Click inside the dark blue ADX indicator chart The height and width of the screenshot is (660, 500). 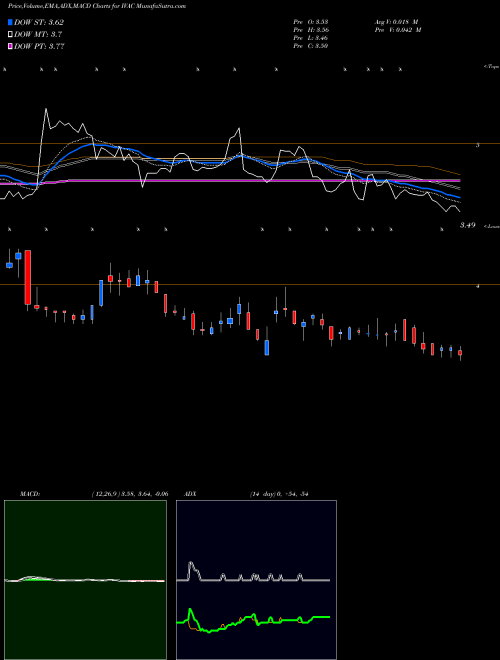[256, 580]
